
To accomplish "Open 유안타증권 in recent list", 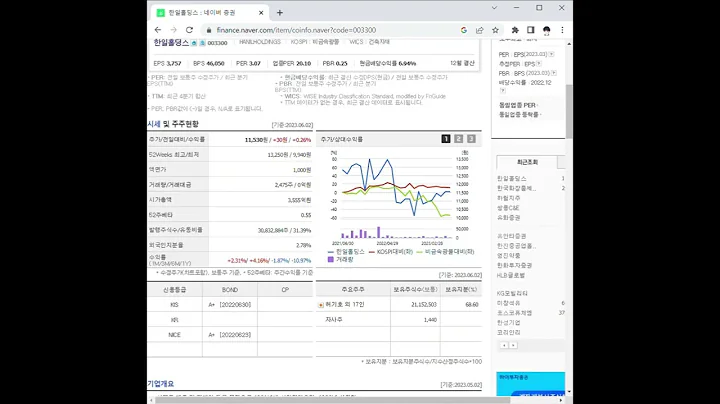I will coord(512,236).
